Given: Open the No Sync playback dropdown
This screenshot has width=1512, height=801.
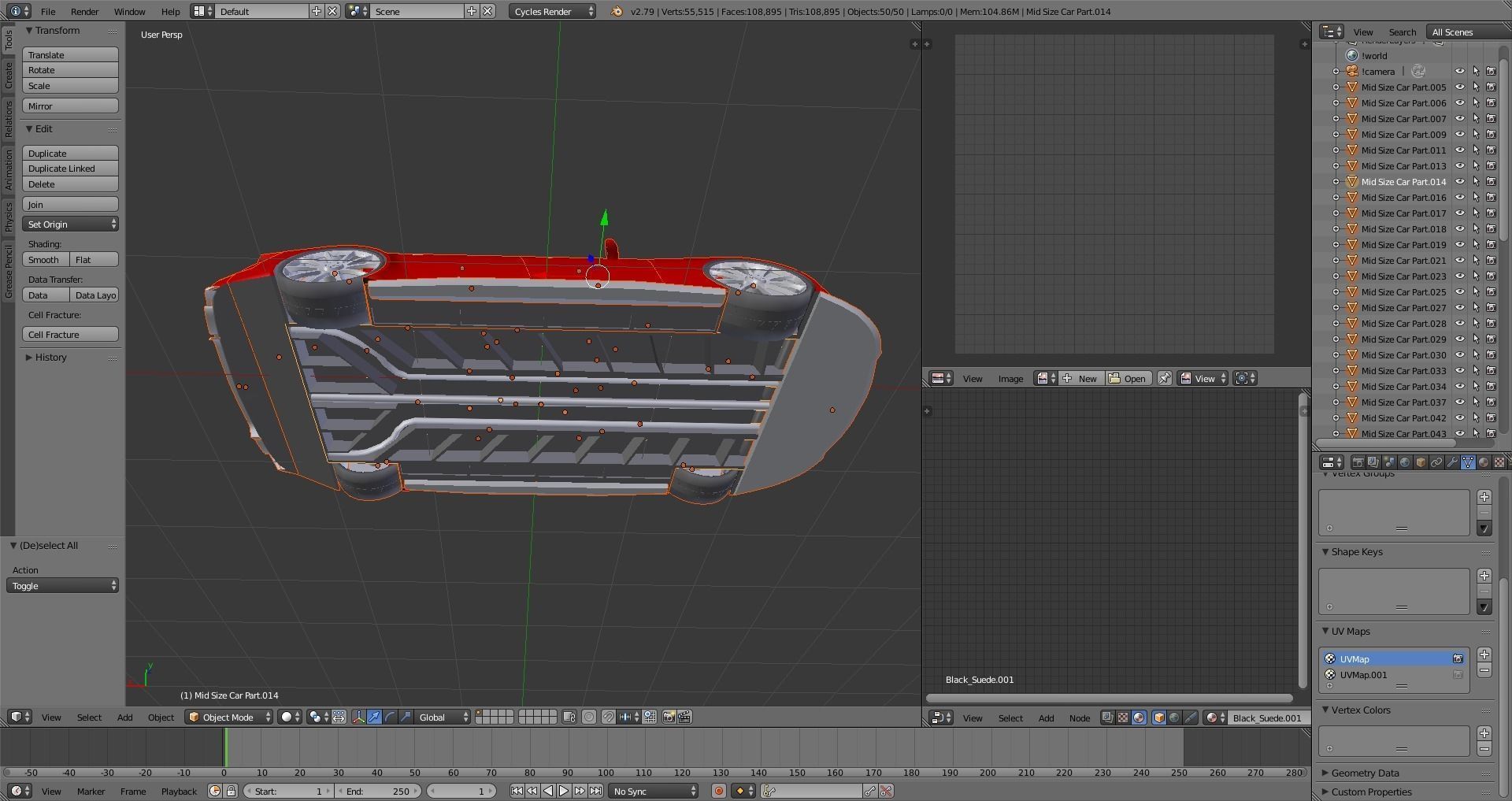Looking at the screenshot, I should point(654,791).
